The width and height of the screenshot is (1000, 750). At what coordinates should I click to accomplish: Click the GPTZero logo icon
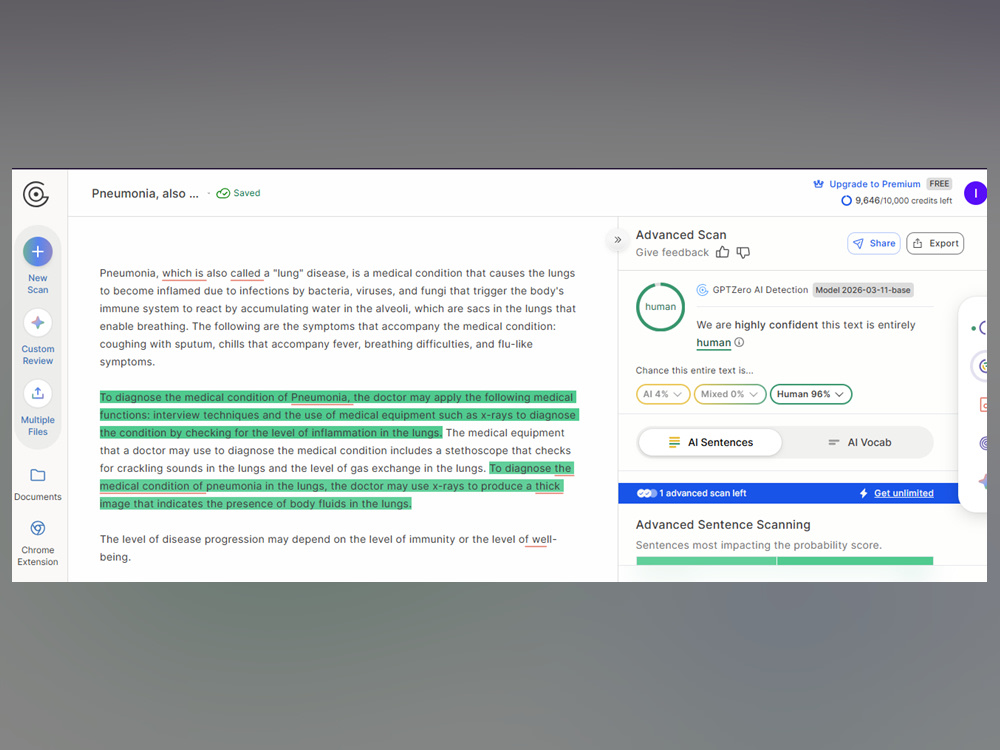click(36, 194)
